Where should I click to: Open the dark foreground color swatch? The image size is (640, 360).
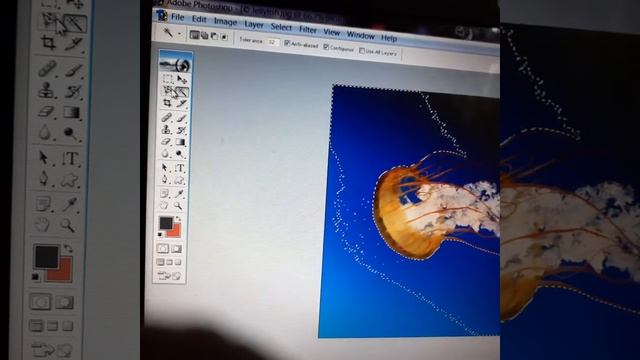click(165, 222)
